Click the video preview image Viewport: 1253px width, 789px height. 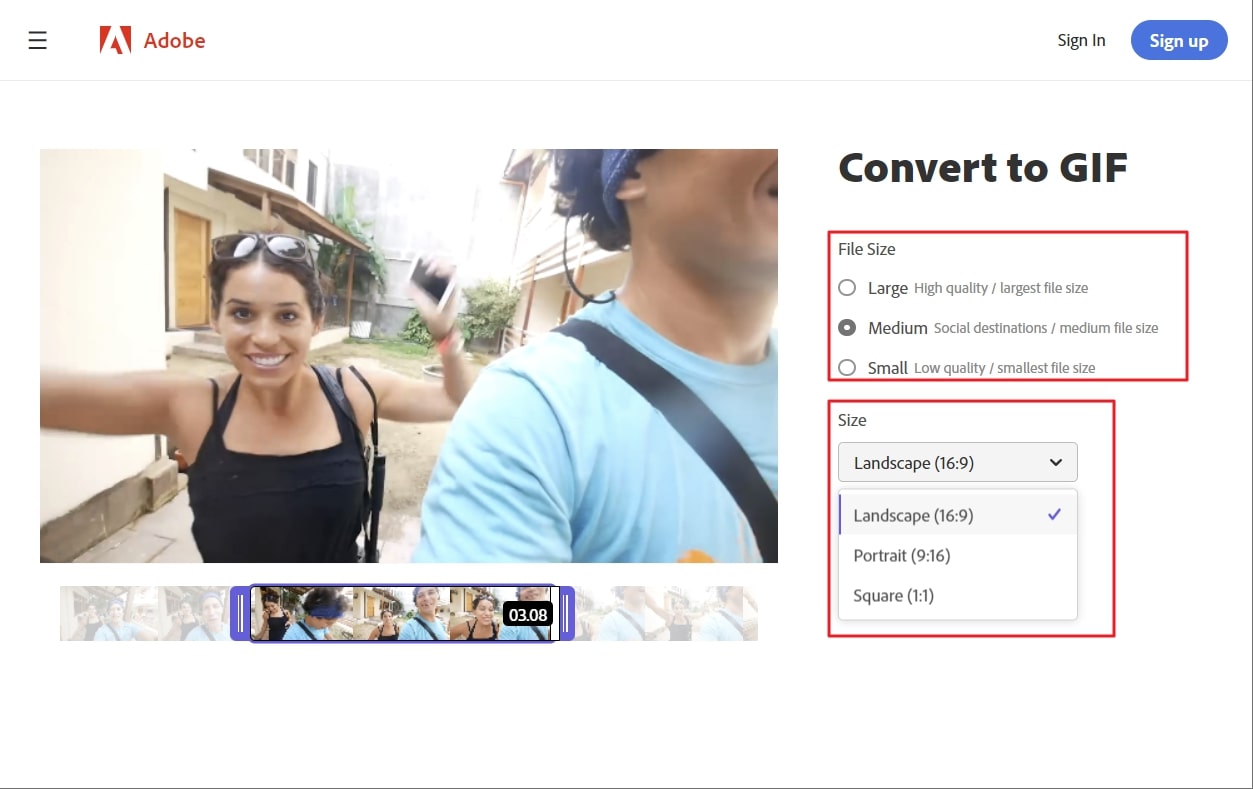(408, 355)
